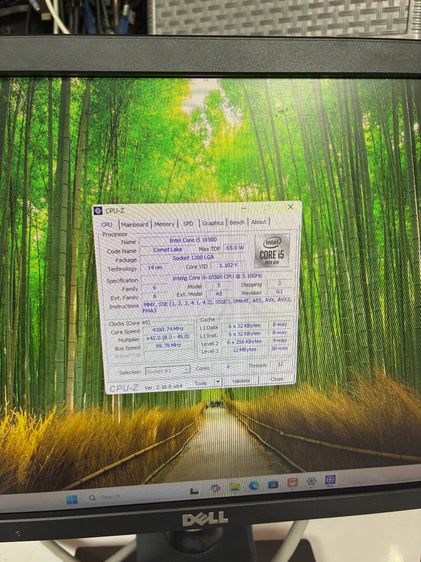Switch to the Mainboard tab
The width and height of the screenshot is (421, 562).
(x=135, y=224)
